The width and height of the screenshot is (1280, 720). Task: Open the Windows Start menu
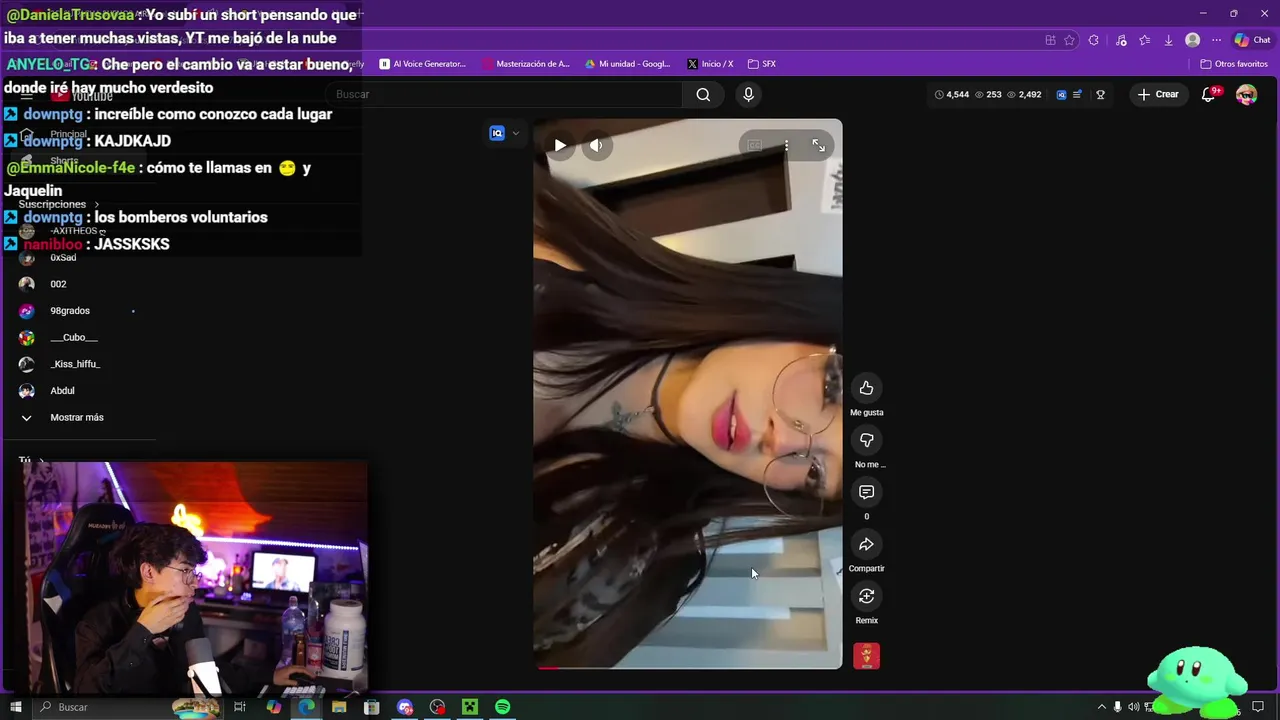16,707
